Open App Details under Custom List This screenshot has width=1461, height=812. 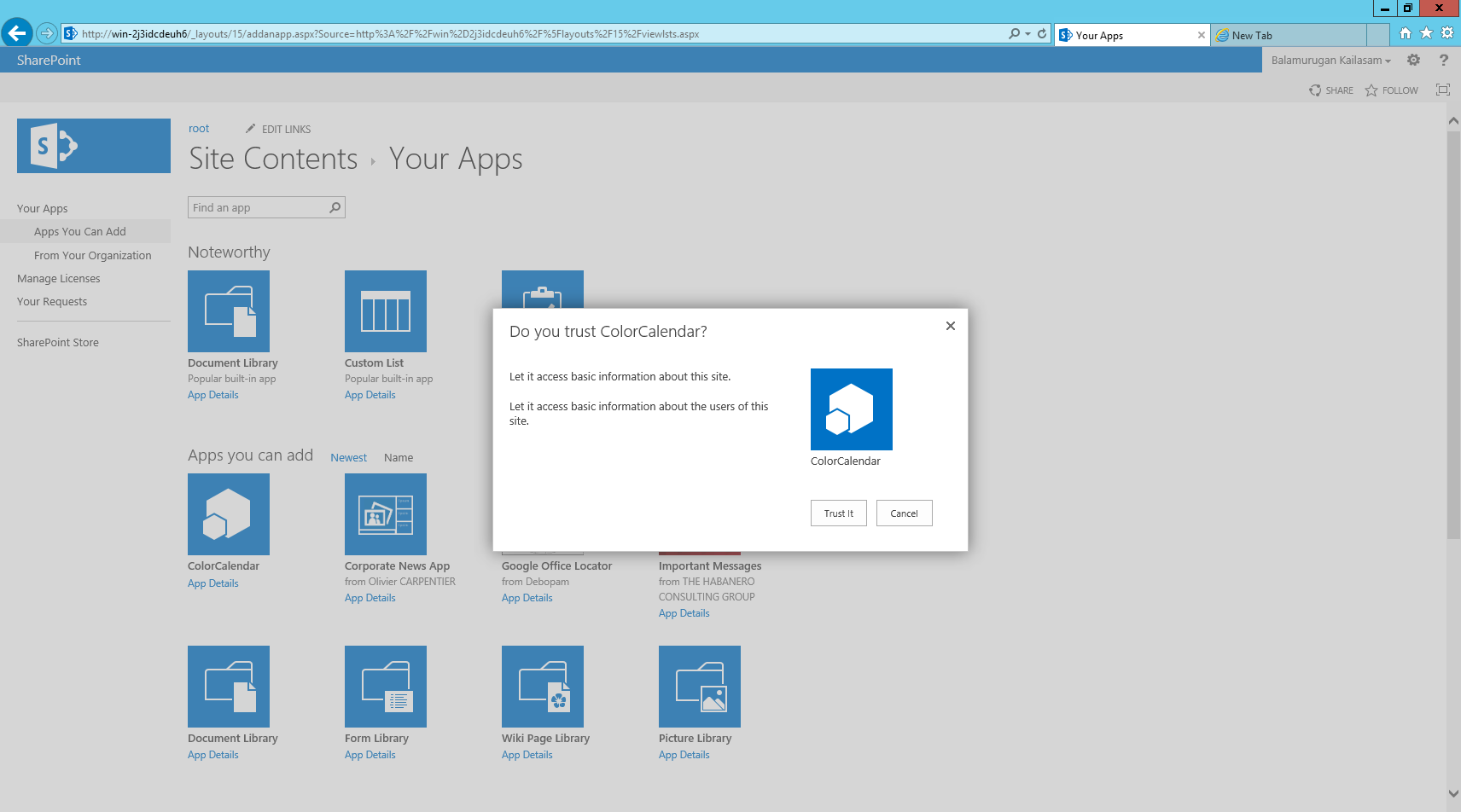370,395
